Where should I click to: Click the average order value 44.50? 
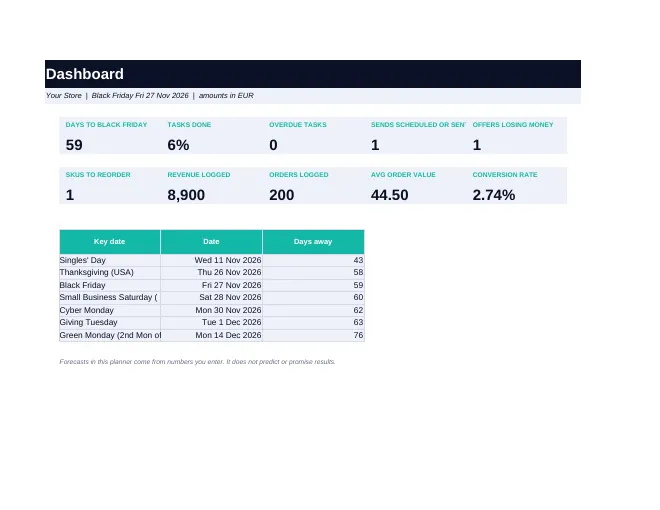389,195
